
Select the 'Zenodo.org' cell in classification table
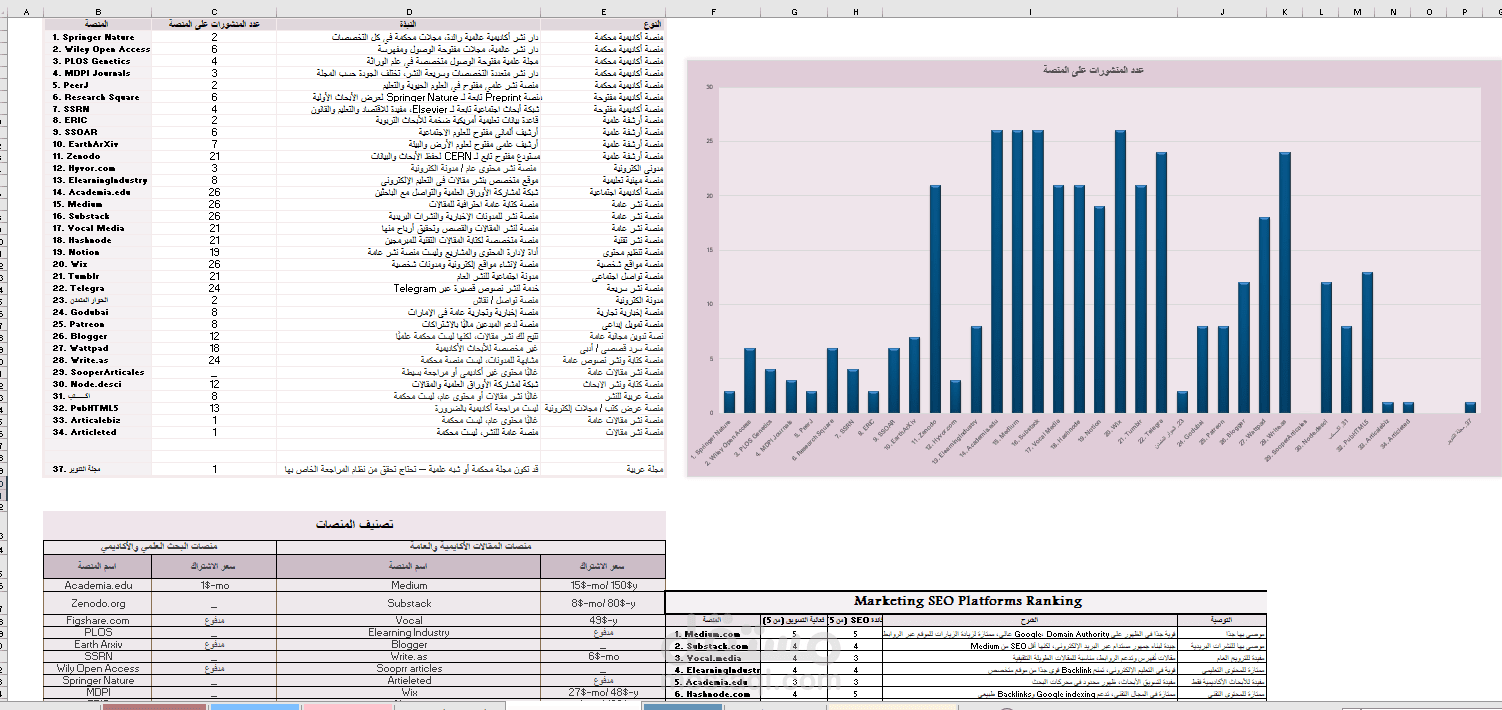coord(97,603)
